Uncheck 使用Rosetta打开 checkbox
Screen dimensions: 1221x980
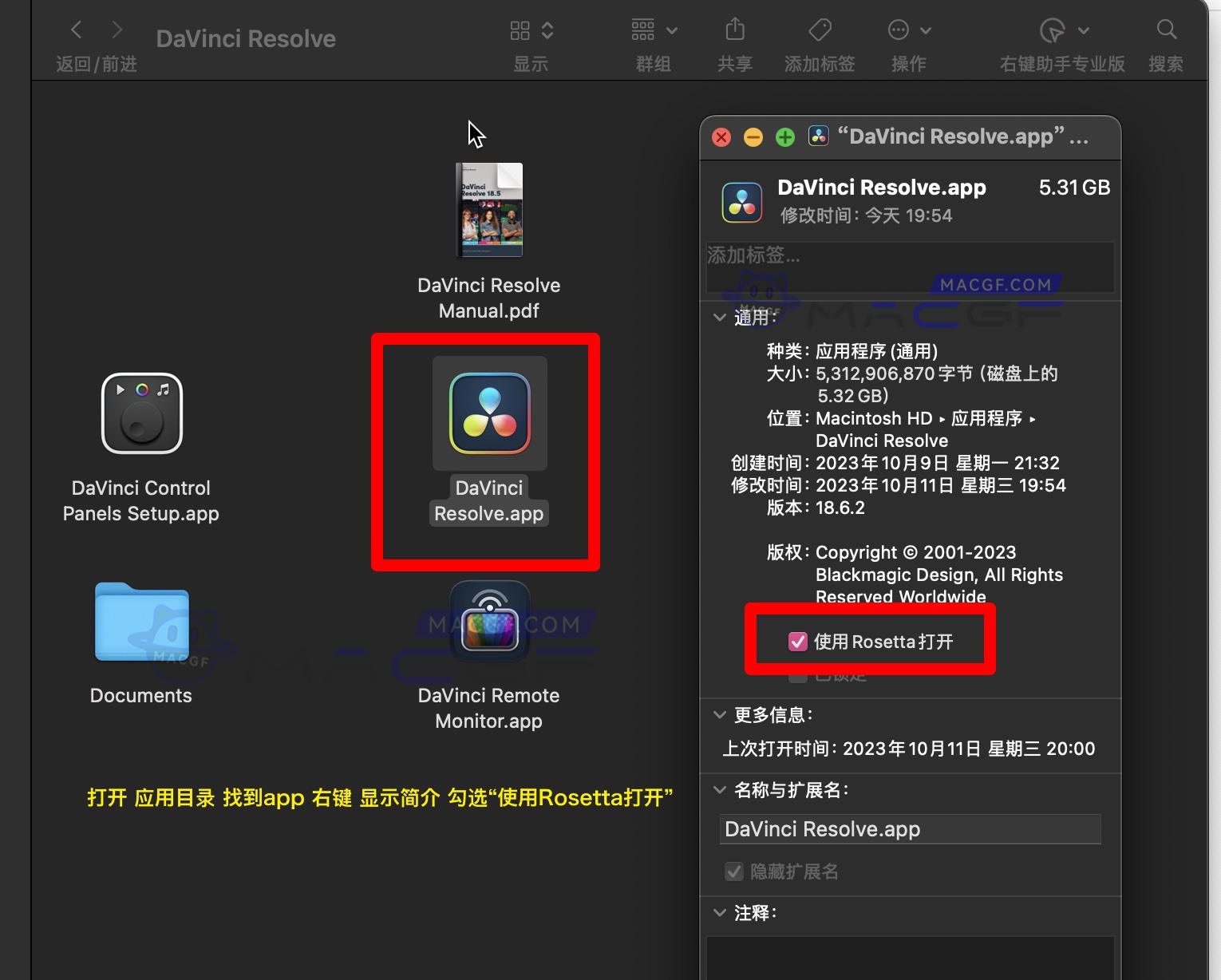(797, 641)
